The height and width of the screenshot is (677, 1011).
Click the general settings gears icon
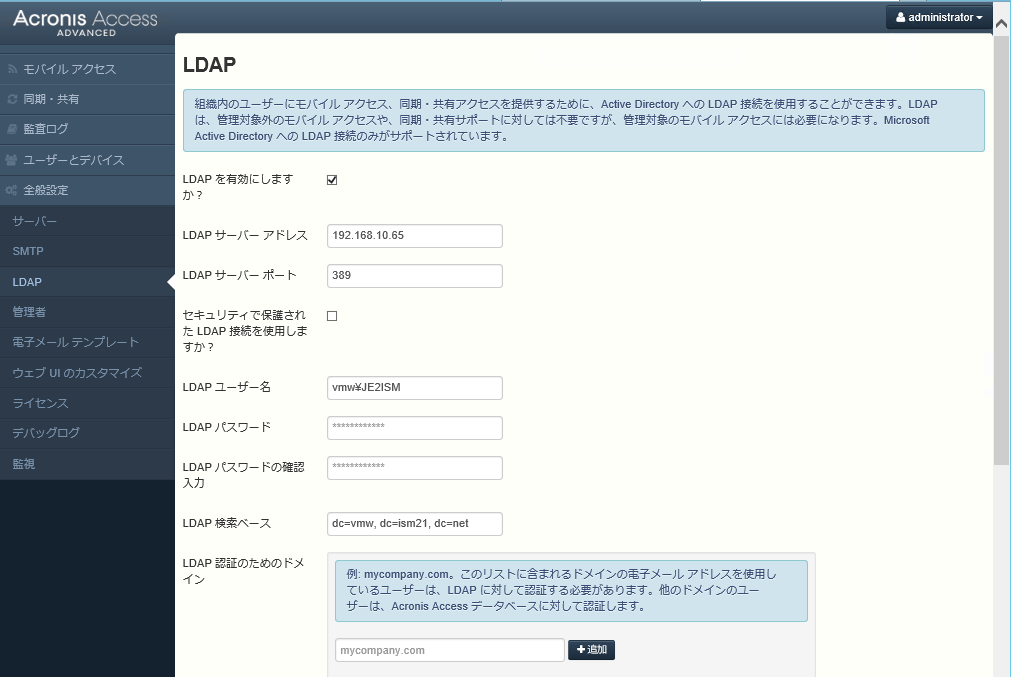(13, 190)
